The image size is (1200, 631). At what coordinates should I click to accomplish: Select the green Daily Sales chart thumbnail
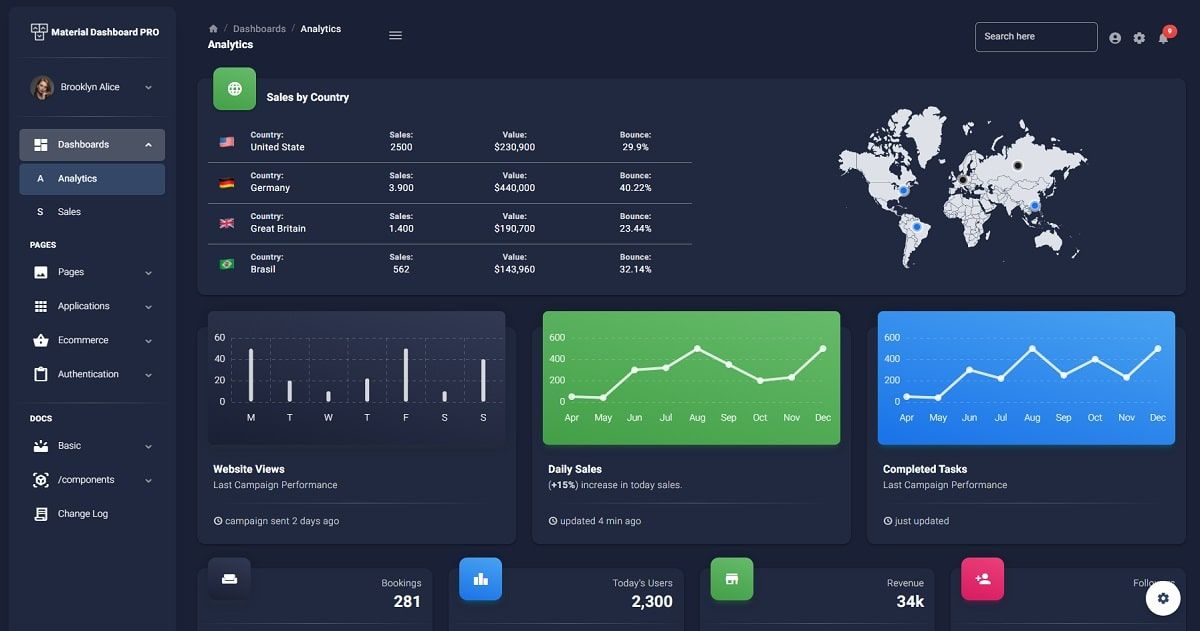(691, 377)
